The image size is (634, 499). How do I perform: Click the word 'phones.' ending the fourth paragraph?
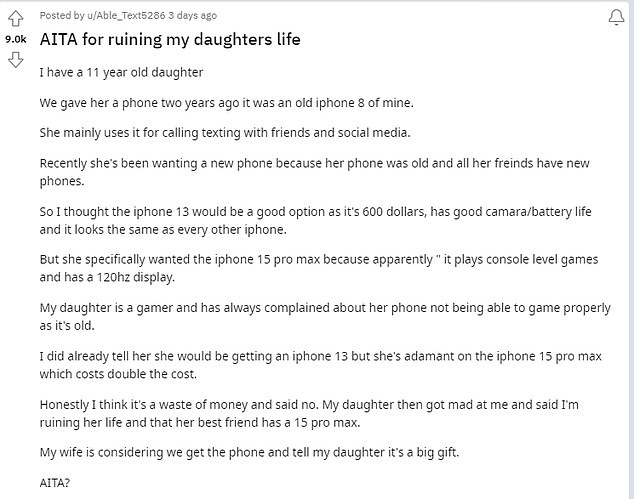[62, 181]
